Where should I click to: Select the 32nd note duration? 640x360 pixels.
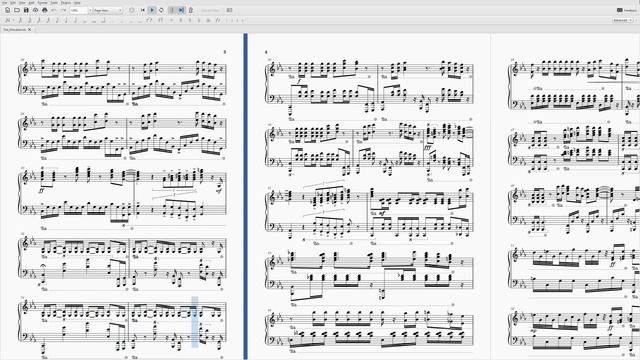[39, 20]
